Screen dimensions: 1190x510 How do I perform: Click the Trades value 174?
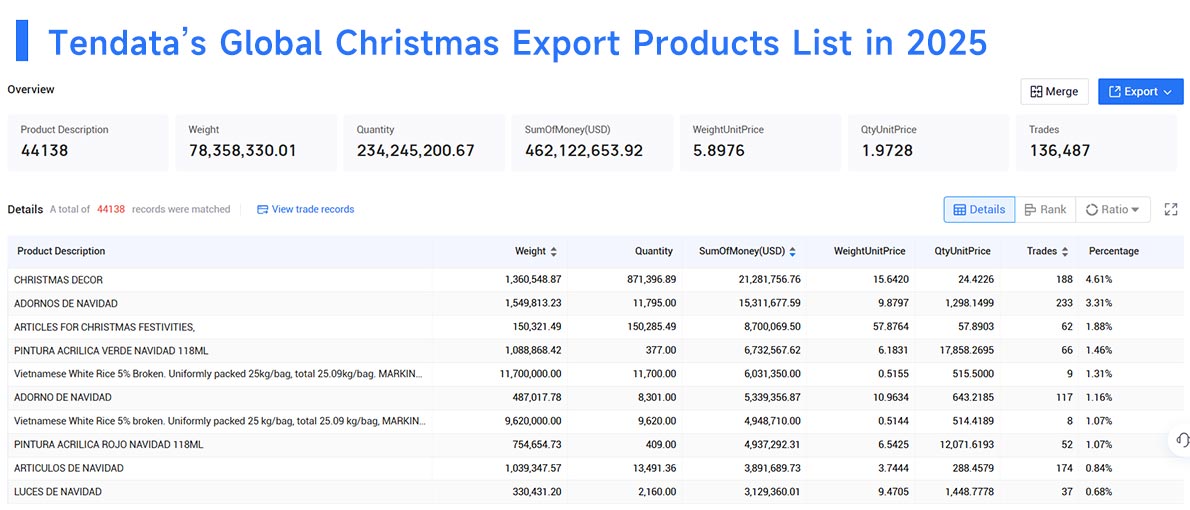[x=1064, y=468]
